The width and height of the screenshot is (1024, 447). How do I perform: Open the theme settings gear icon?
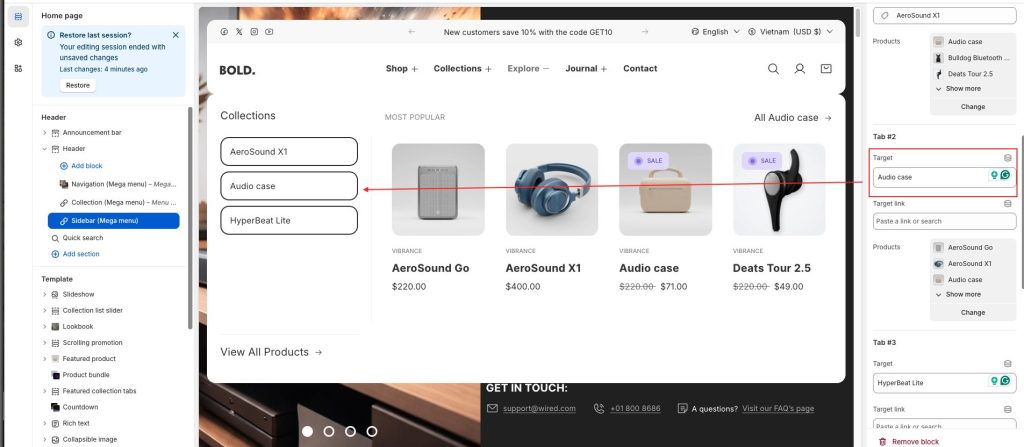tap(18, 42)
